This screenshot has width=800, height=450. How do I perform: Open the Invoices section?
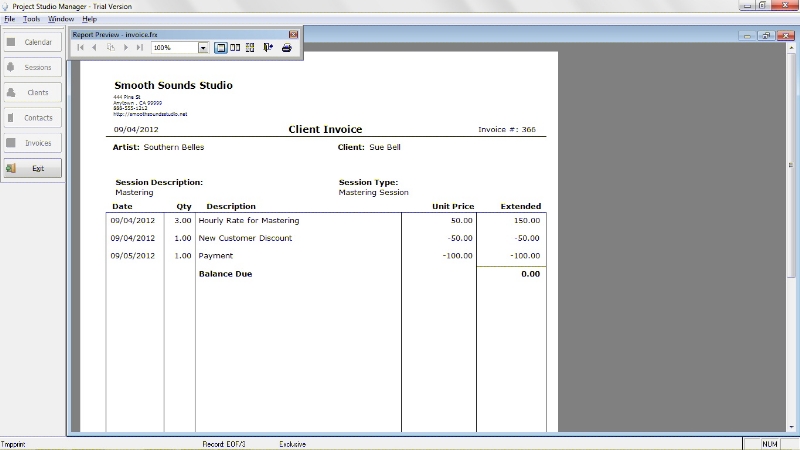tap(32, 143)
